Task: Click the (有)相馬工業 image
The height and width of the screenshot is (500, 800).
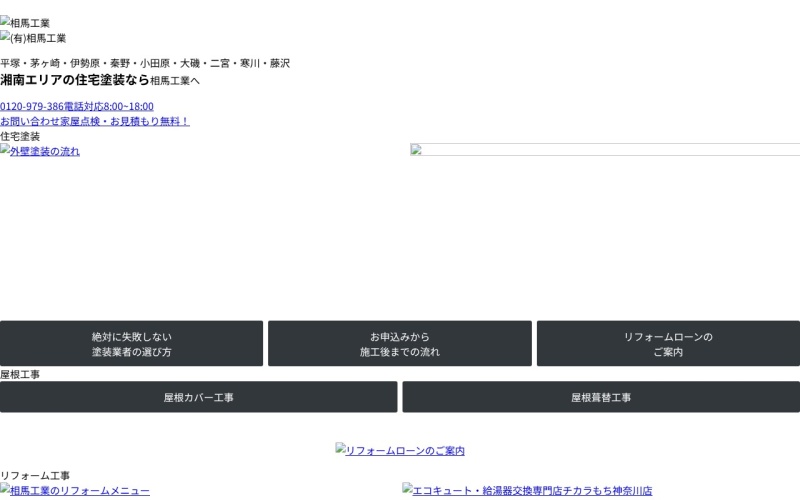Action: coord(33,38)
